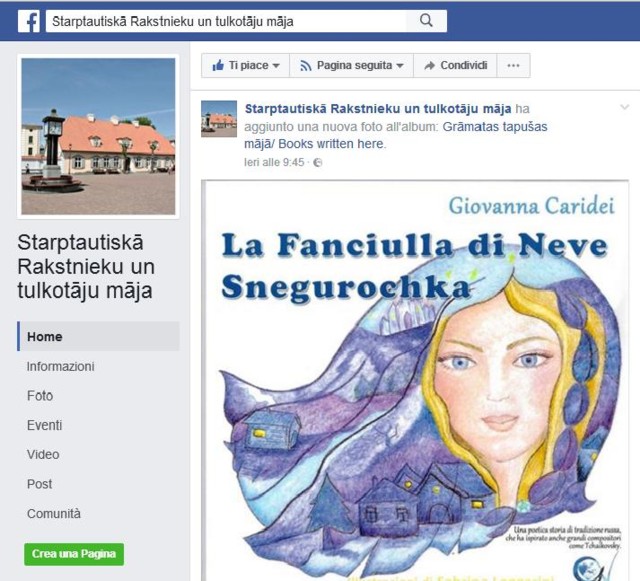The image size is (640, 581).
Task: Click the share arrow icon on Condividi
Action: pyautogui.click(x=429, y=65)
